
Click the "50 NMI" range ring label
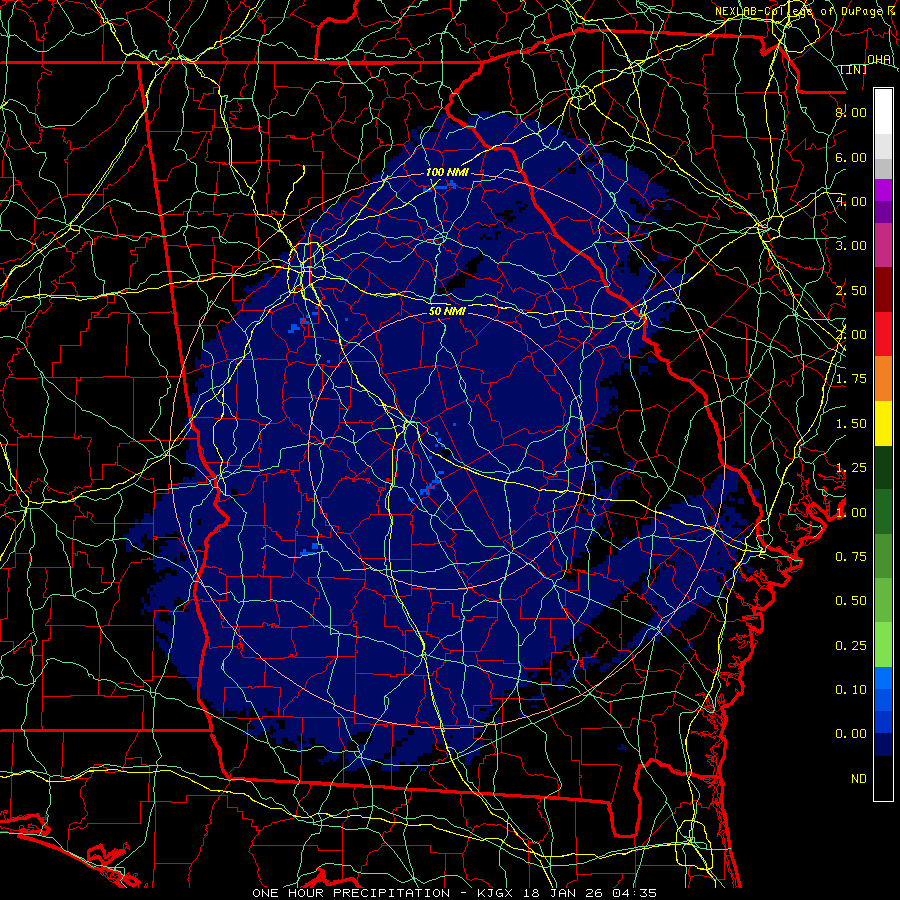pyautogui.click(x=447, y=312)
